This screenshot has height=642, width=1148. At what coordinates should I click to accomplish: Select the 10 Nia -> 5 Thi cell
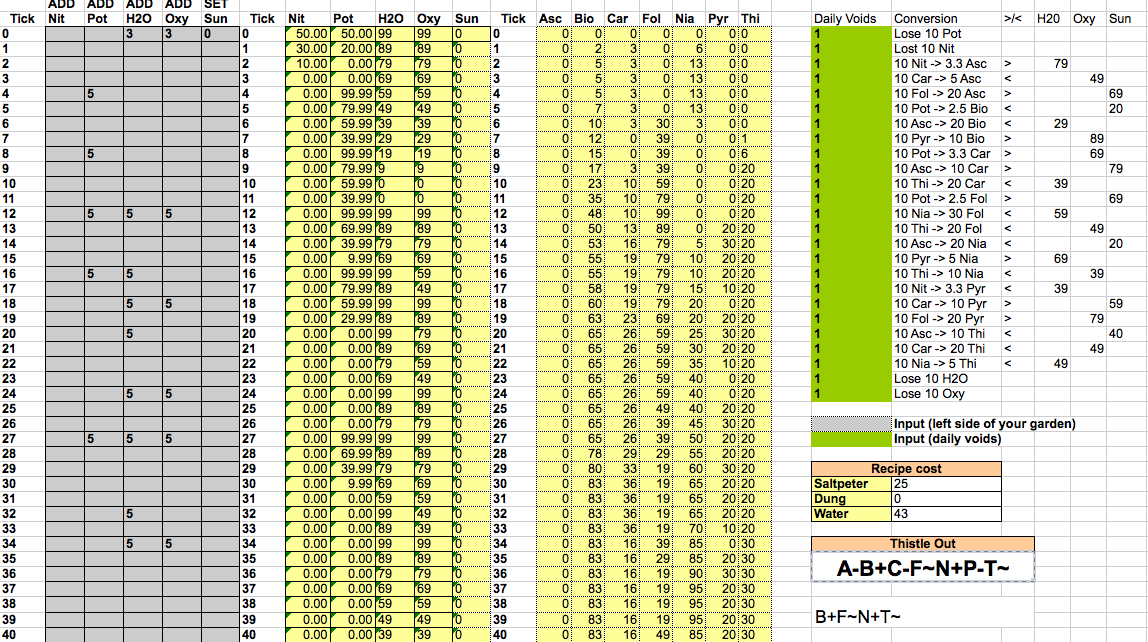(946, 364)
